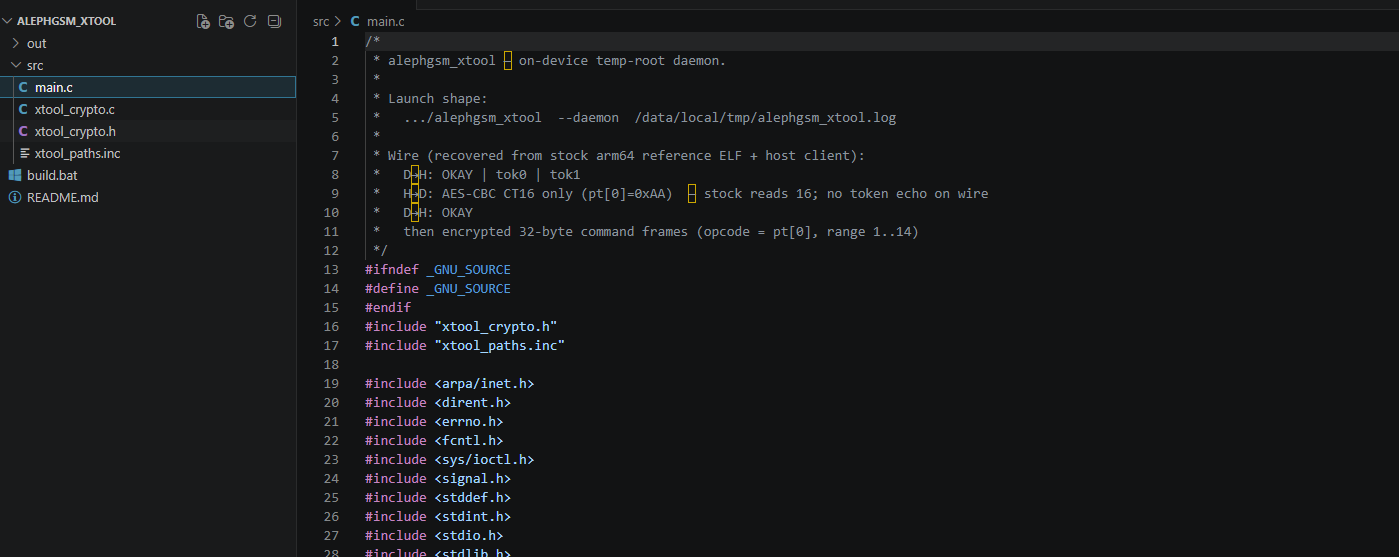Click the "Wire (recovered from stock arm64" comment
Image resolution: width=1399 pixels, height=557 pixels.
pyautogui.click(x=618, y=155)
